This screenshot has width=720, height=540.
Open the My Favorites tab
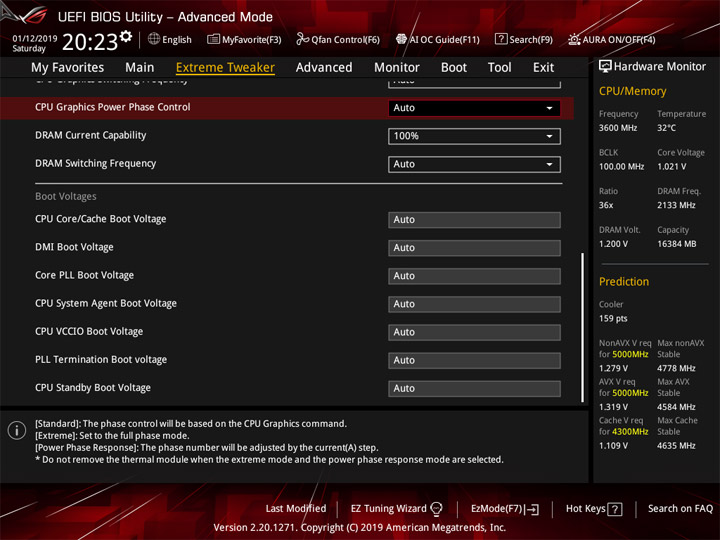68,68
